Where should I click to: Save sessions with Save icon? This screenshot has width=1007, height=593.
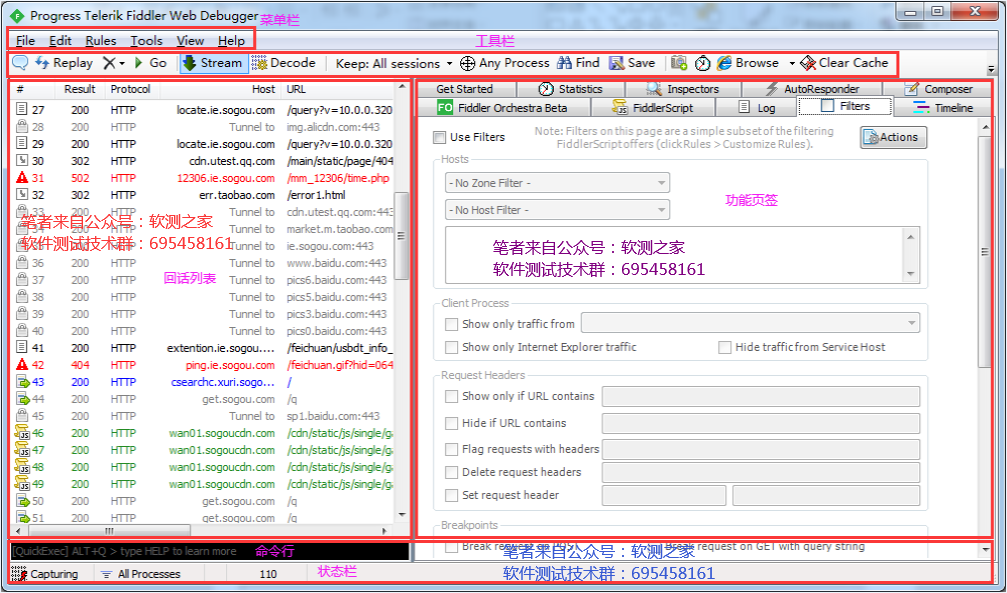pos(632,63)
